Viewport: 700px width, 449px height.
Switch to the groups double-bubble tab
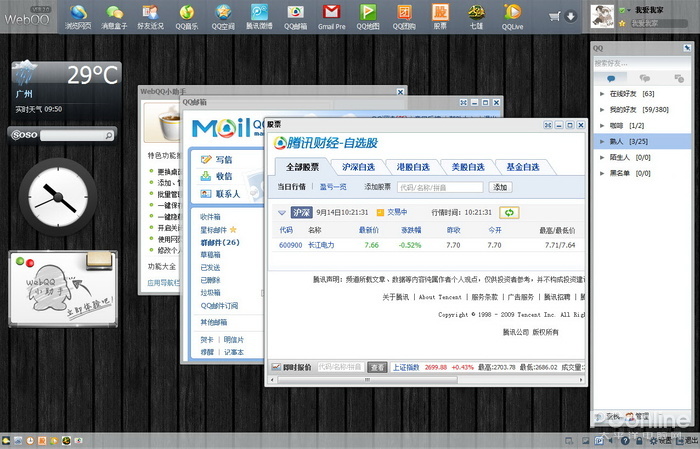pos(645,79)
